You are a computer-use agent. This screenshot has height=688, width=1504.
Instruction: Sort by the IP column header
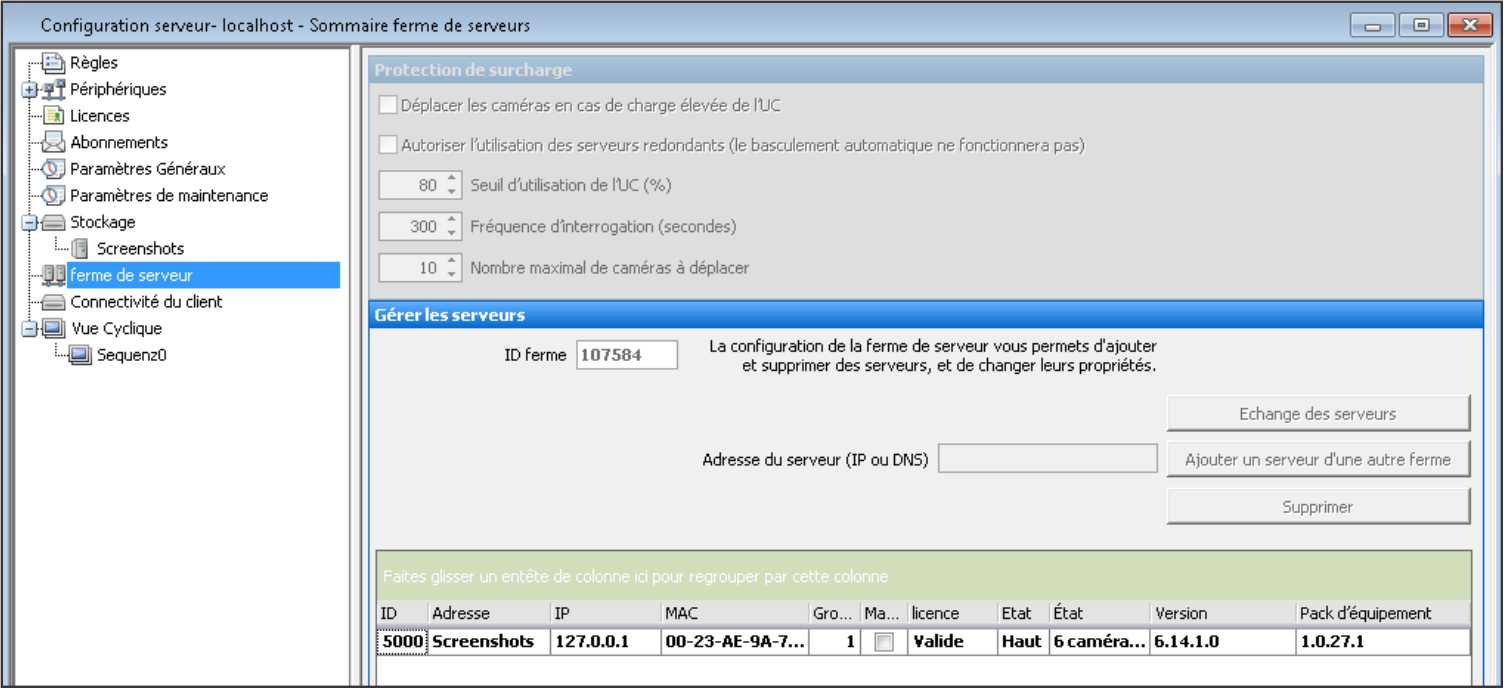click(605, 613)
